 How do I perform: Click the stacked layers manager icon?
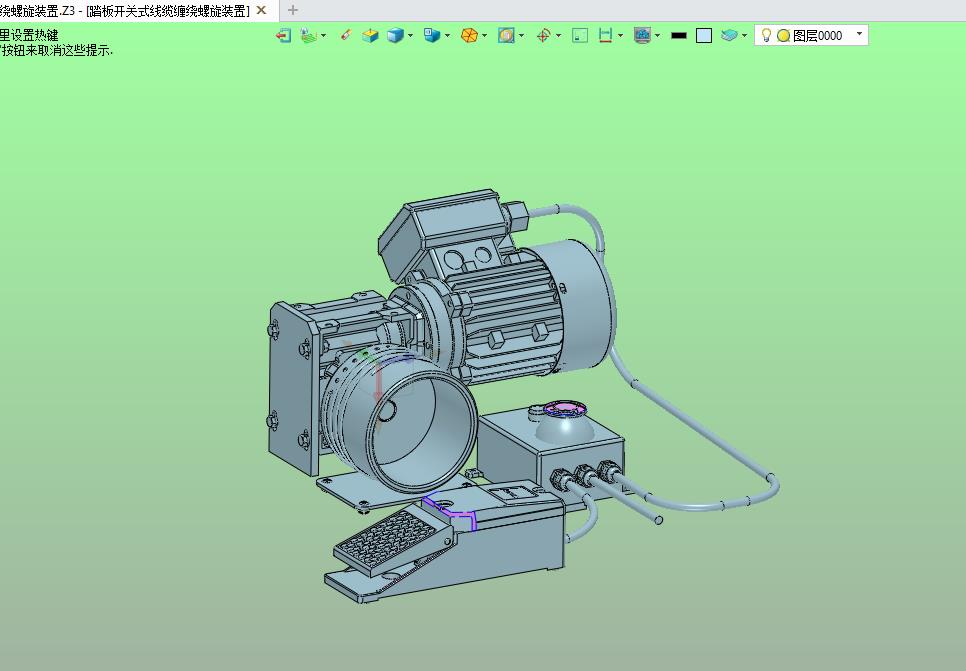(x=729, y=36)
